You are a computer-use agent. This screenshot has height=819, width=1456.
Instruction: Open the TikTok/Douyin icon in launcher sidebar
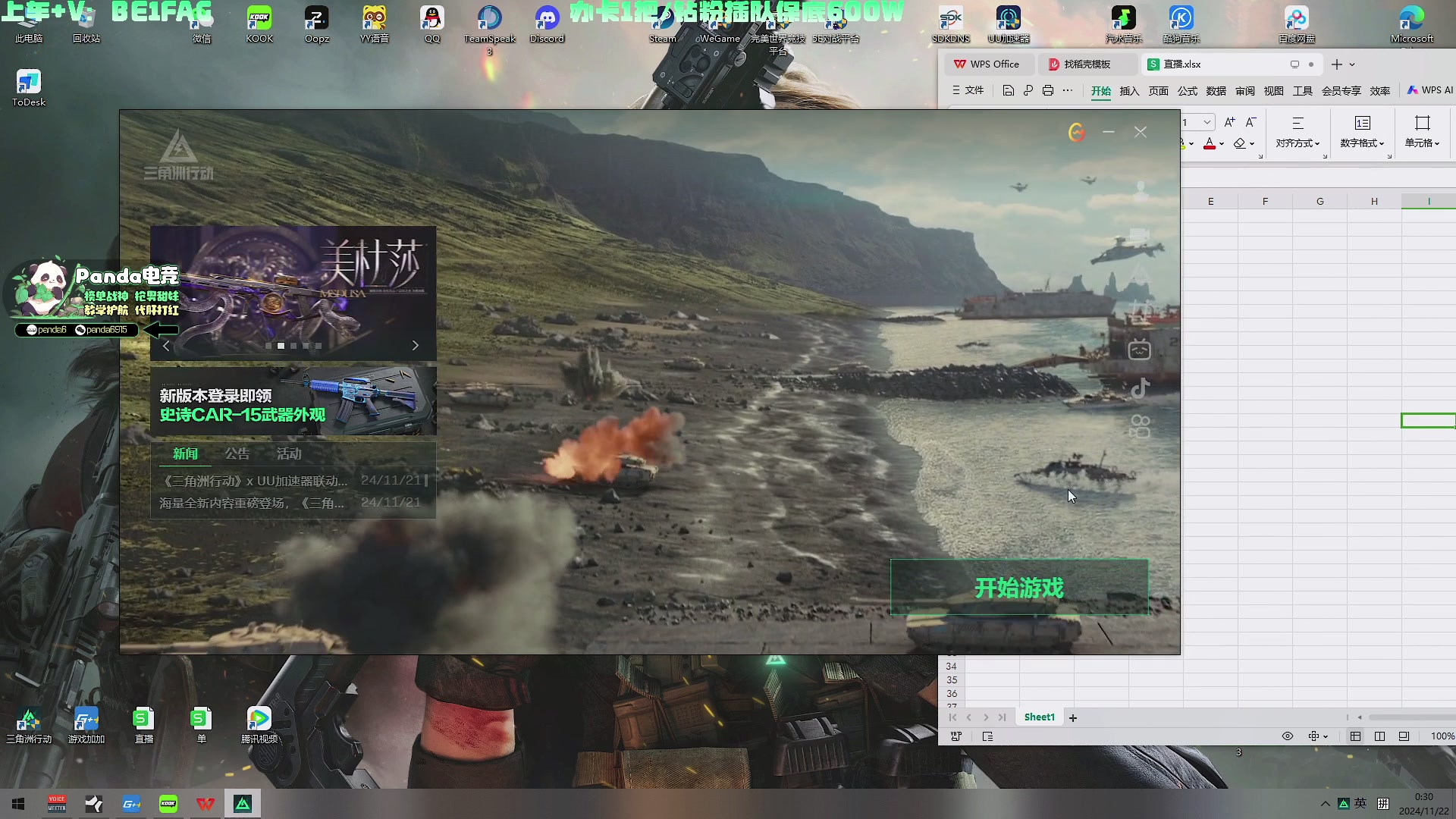[x=1140, y=389]
